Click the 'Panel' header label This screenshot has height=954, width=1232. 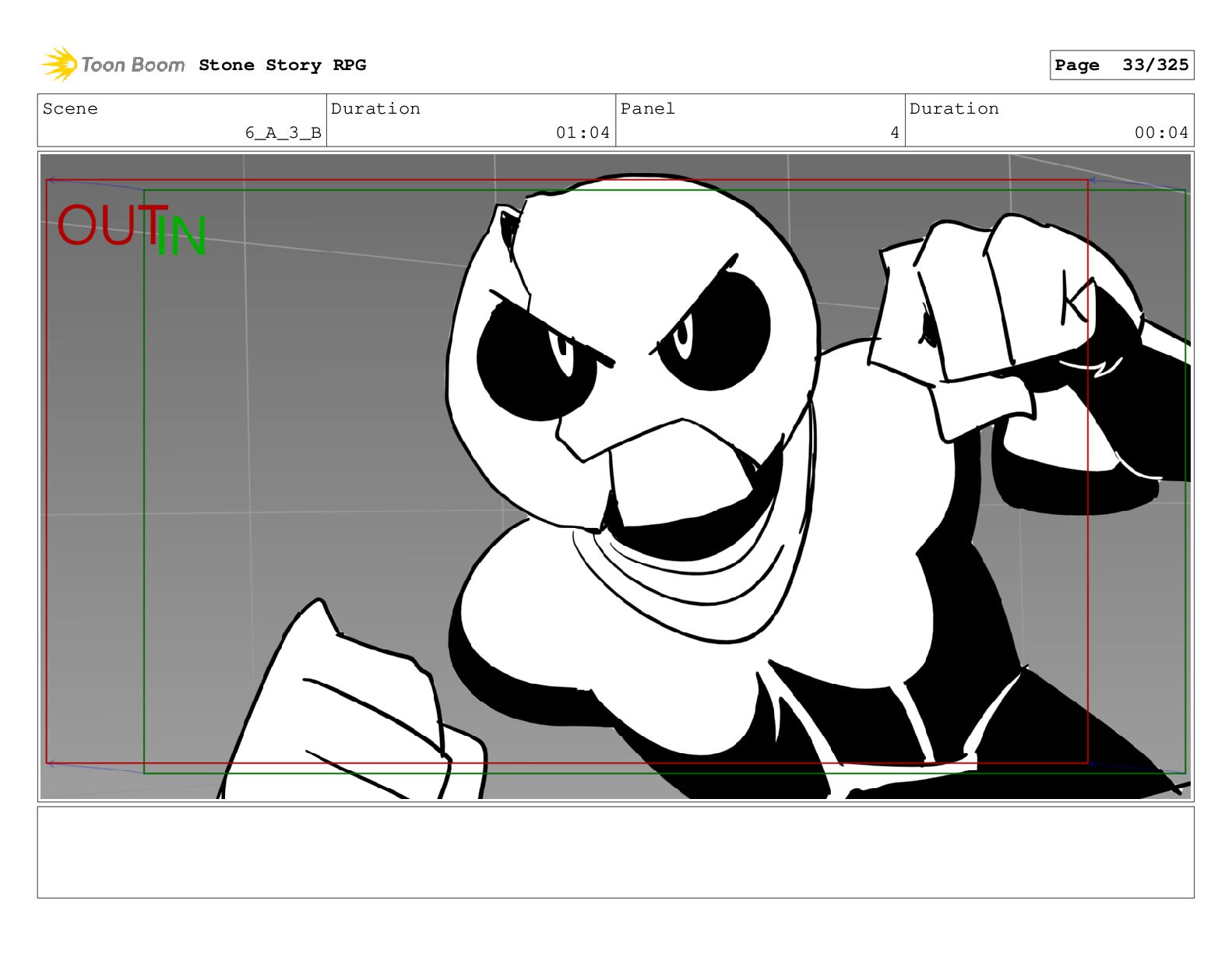647,109
